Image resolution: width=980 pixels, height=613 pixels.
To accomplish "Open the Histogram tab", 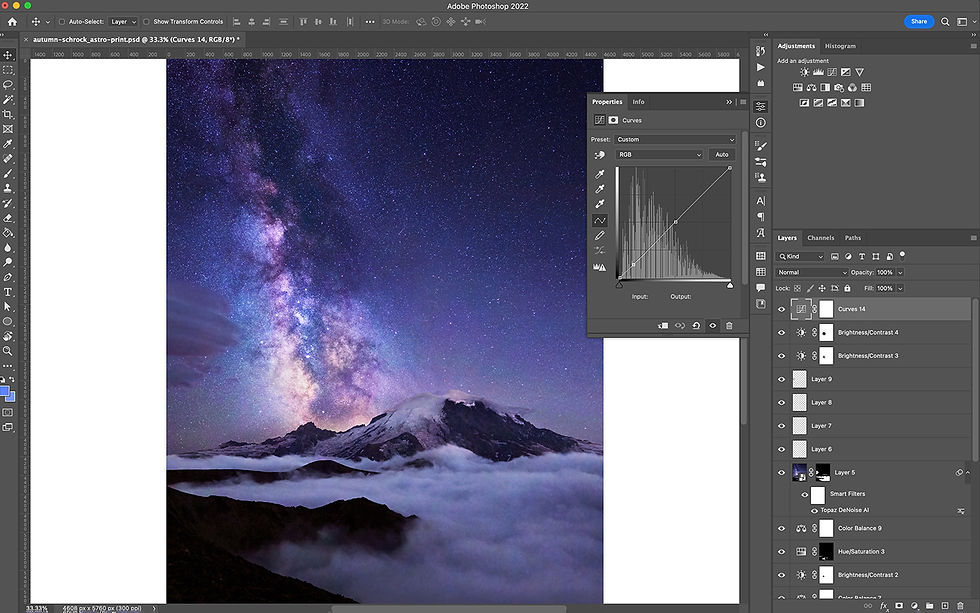I will [840, 46].
